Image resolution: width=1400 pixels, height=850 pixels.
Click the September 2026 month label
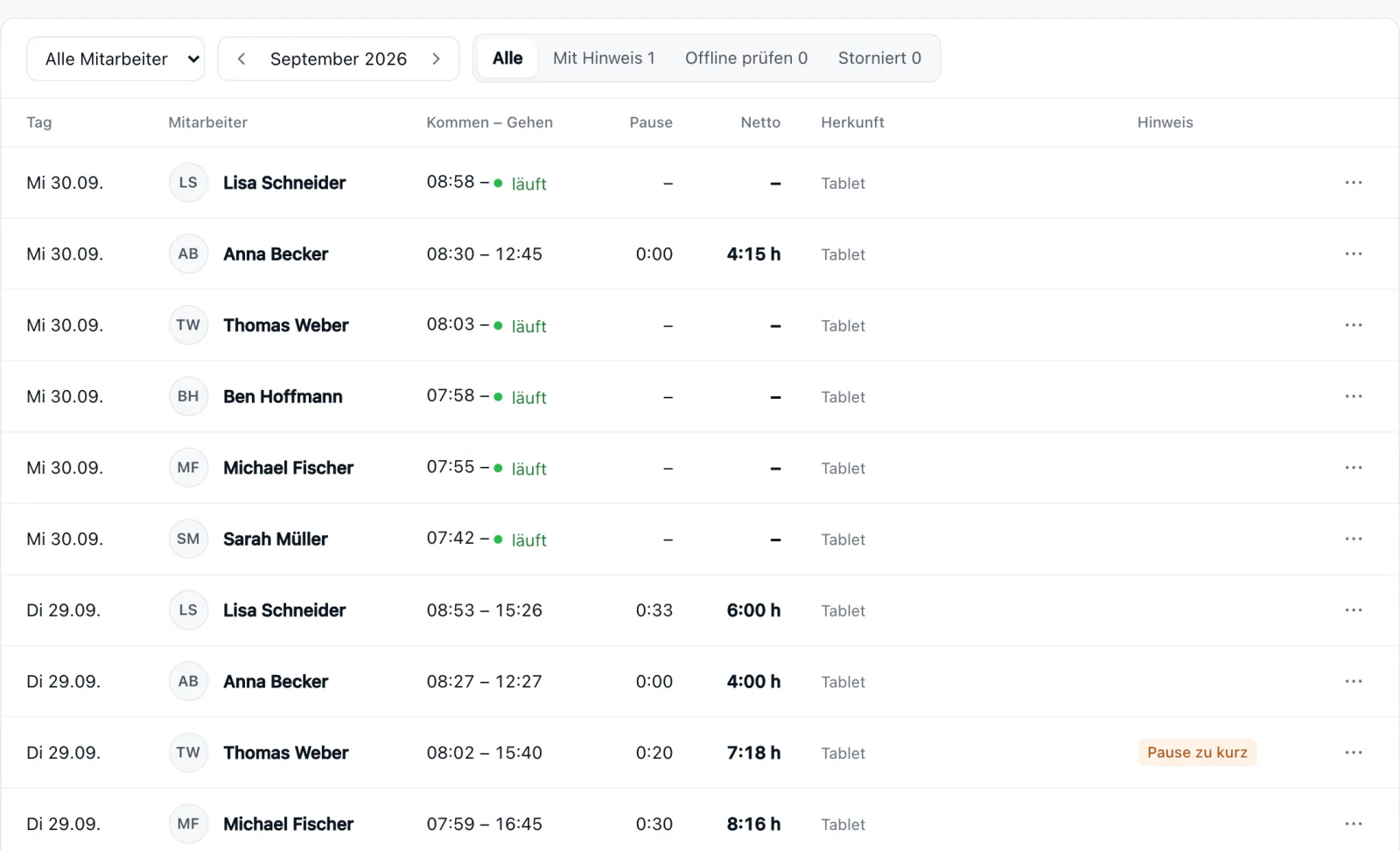click(339, 59)
